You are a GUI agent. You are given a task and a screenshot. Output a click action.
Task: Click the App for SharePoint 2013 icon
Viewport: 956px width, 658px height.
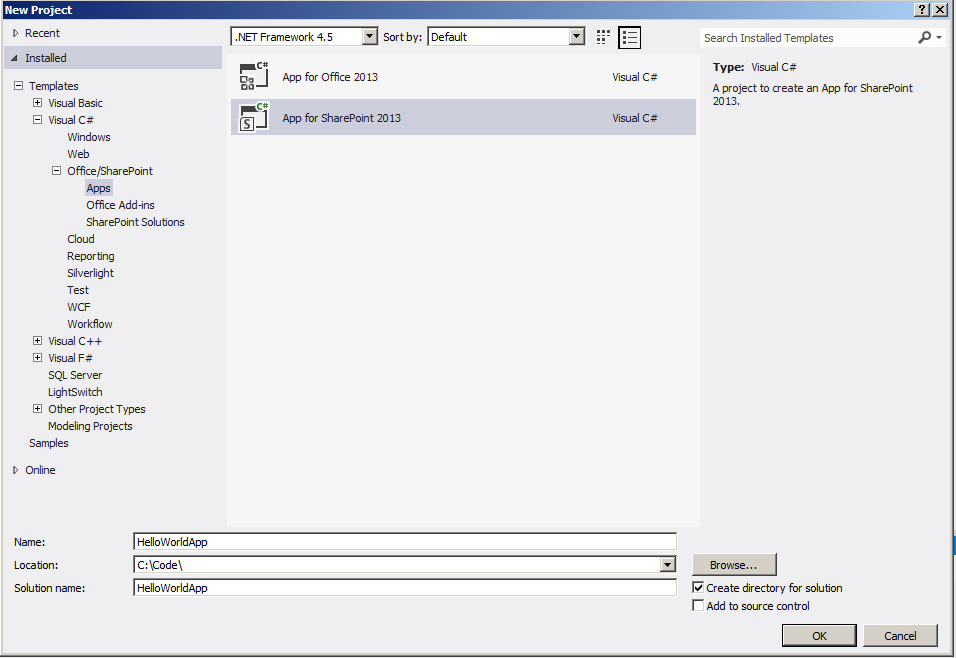click(x=254, y=117)
